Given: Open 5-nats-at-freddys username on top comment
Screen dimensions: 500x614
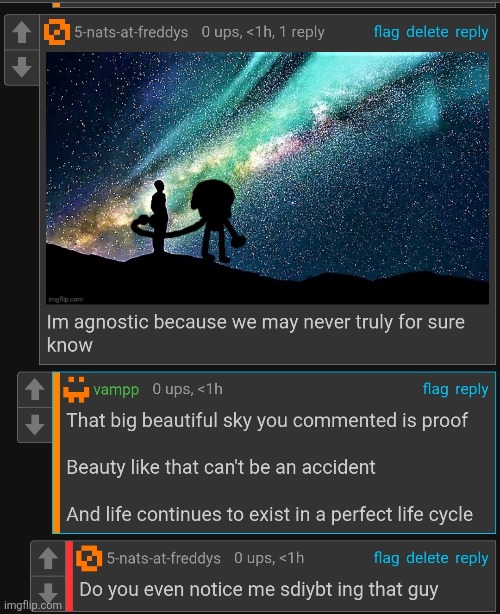Looking at the screenshot, I should (131, 32).
